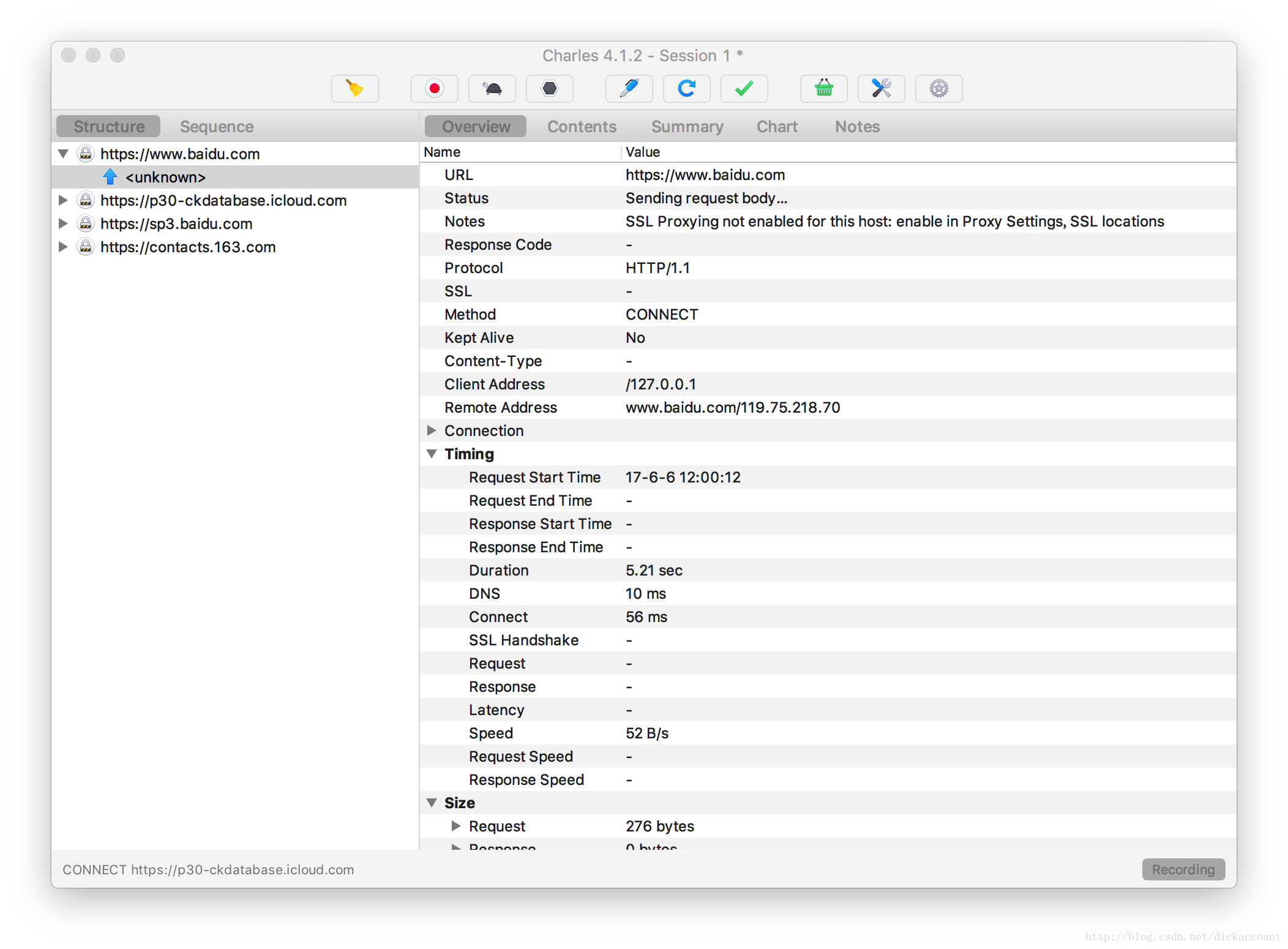Click the lock icon beside sp3.baidu.com

86,223
